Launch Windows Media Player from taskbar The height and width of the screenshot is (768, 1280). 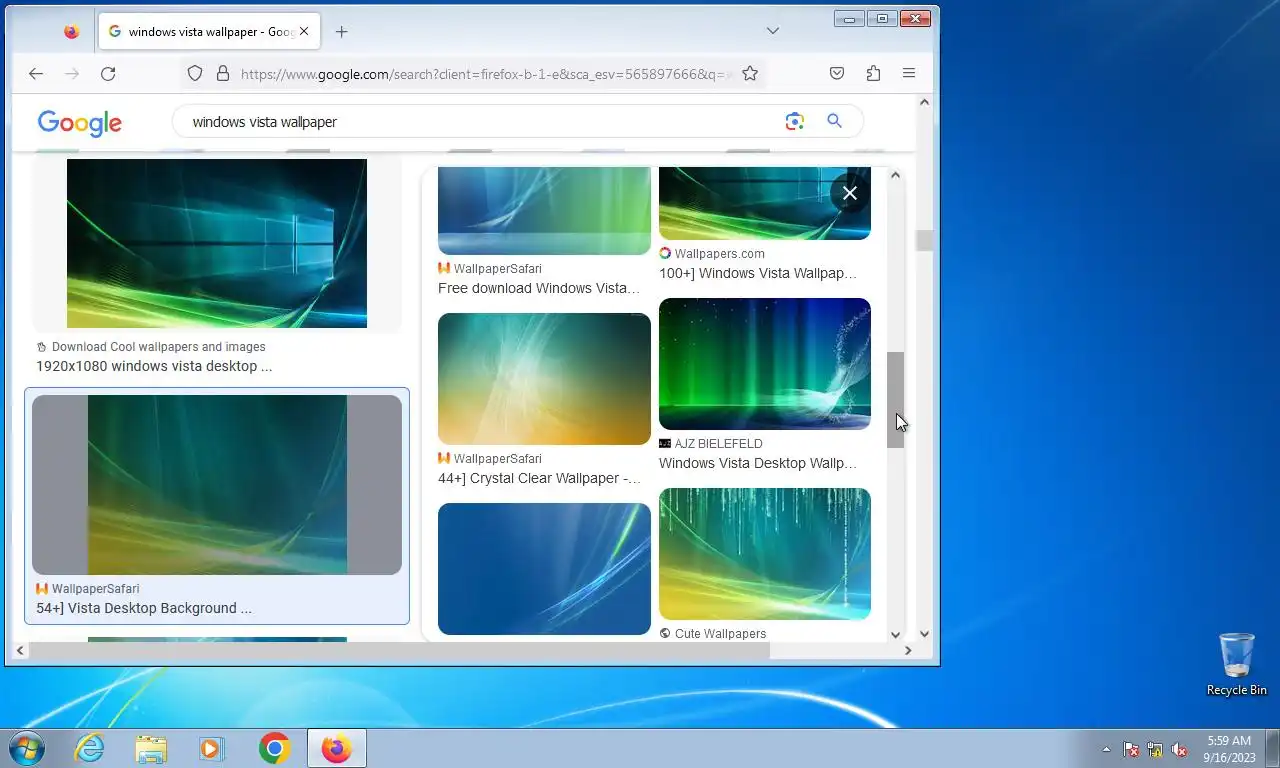(x=212, y=748)
